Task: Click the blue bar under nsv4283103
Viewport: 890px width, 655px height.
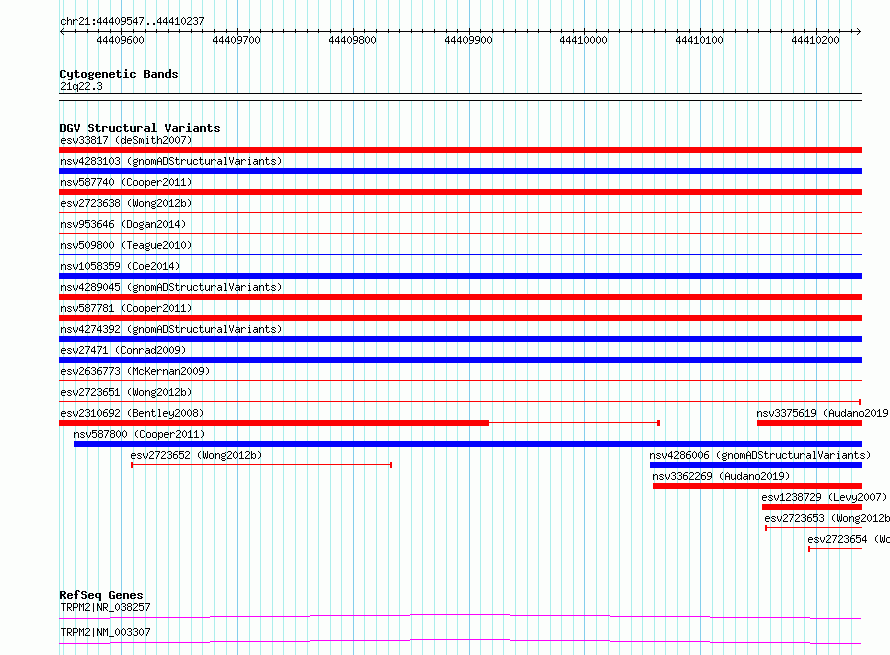Action: 460,171
